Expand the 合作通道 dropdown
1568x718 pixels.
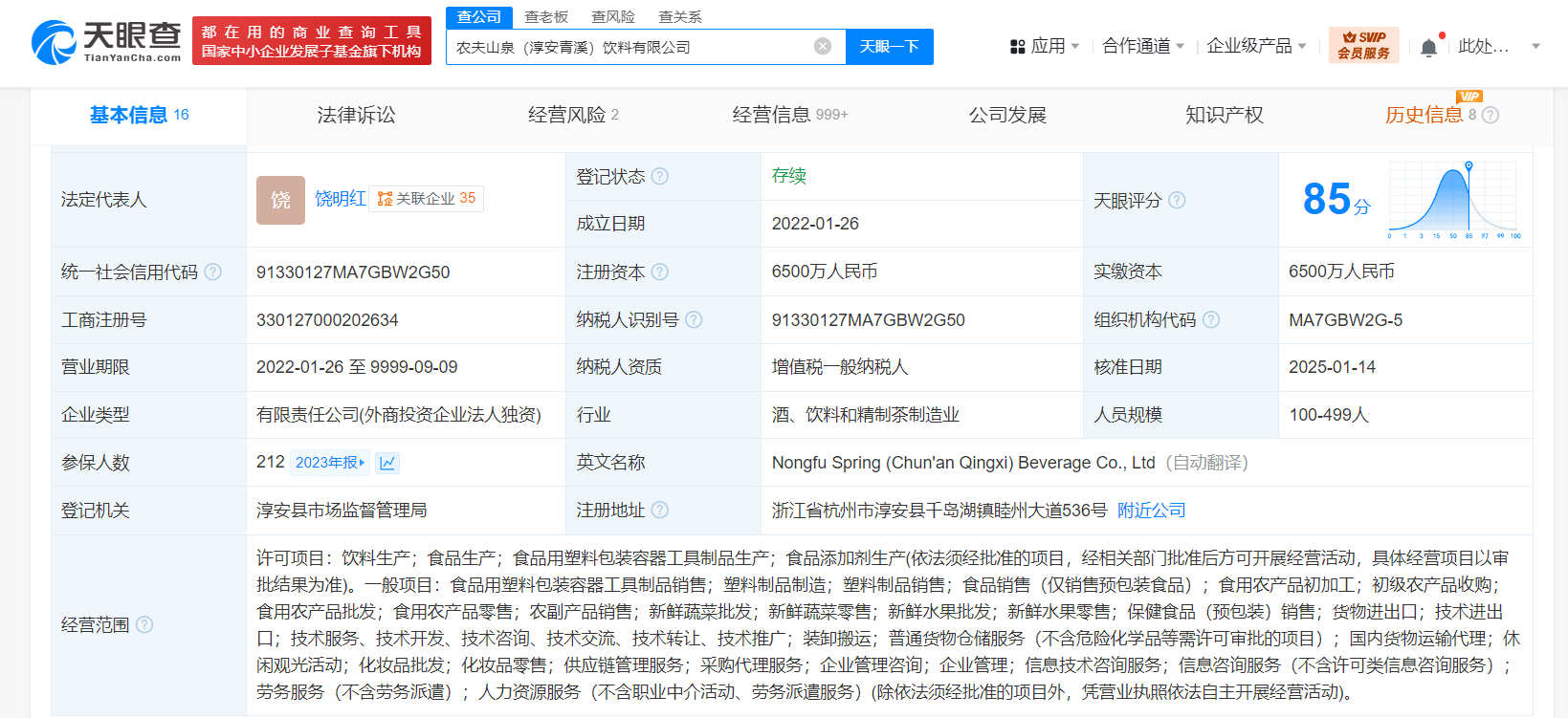pyautogui.click(x=1143, y=46)
